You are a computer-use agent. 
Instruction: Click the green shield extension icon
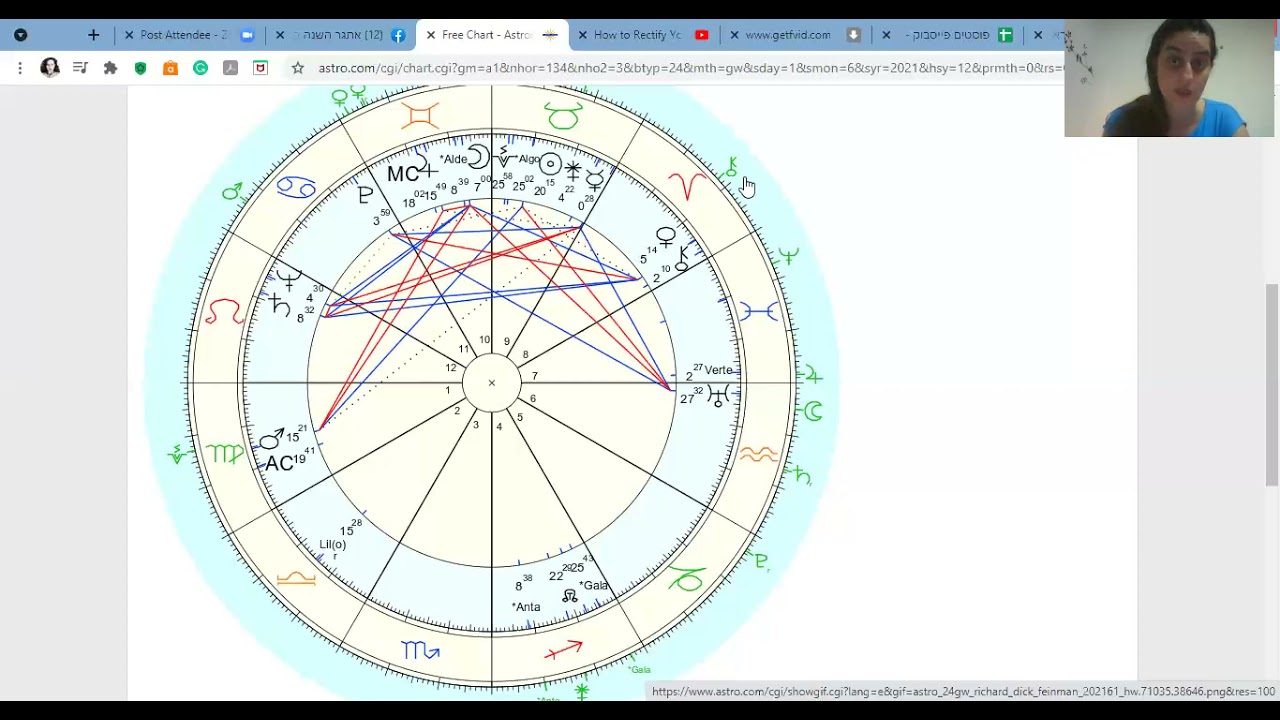pyautogui.click(x=140, y=68)
